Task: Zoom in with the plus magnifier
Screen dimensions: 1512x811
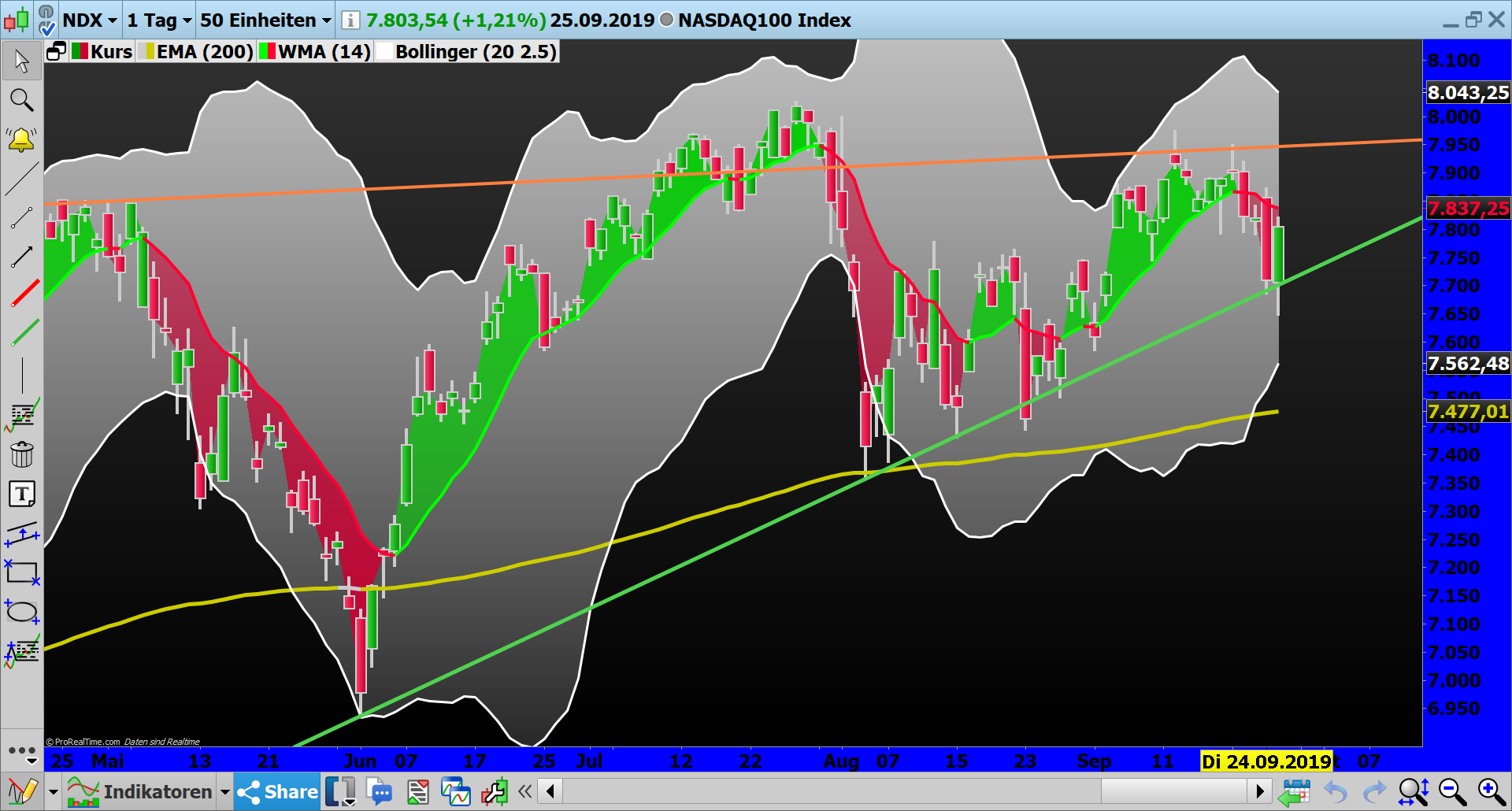Action: point(1492,791)
